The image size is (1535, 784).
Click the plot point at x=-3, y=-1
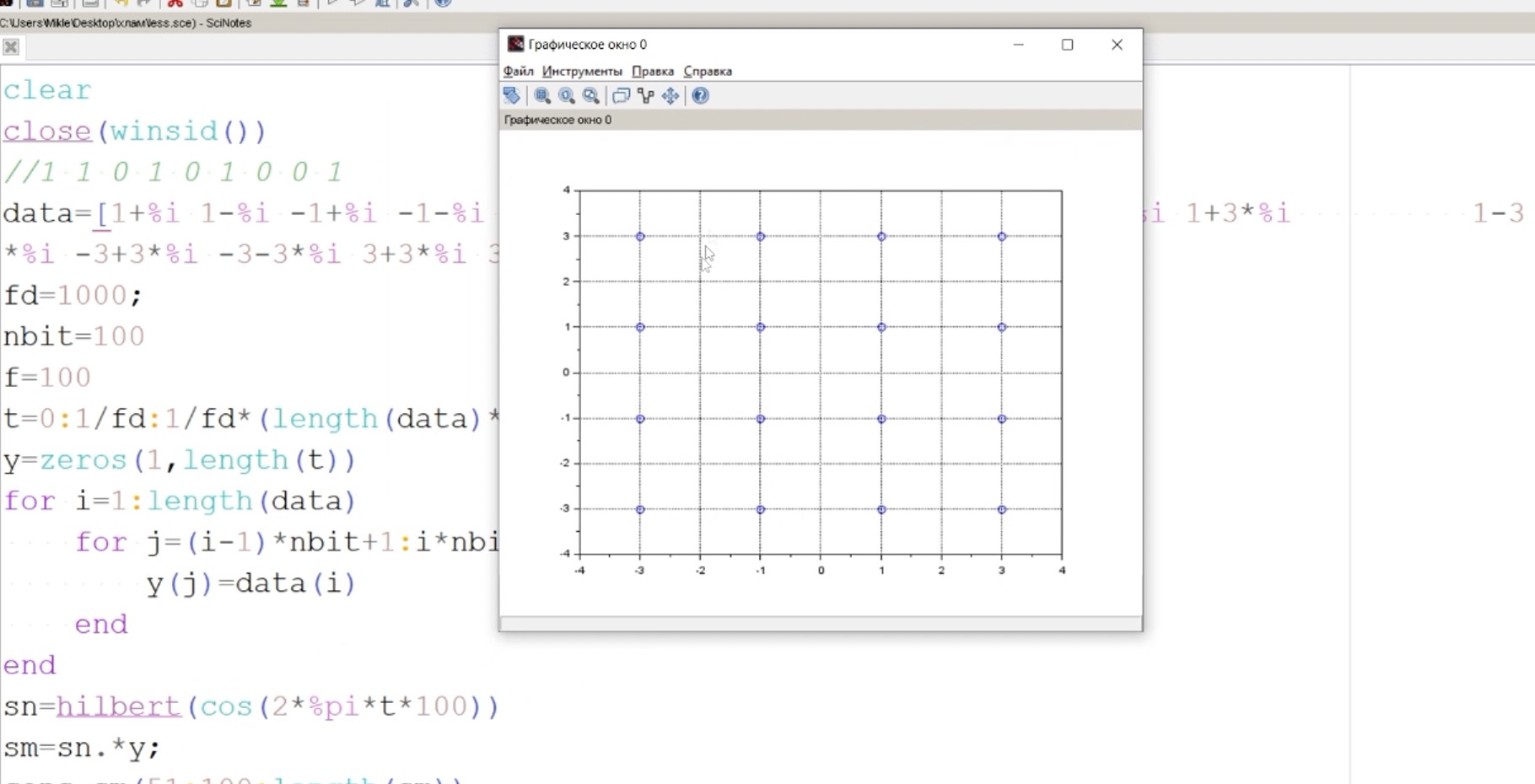click(x=640, y=419)
